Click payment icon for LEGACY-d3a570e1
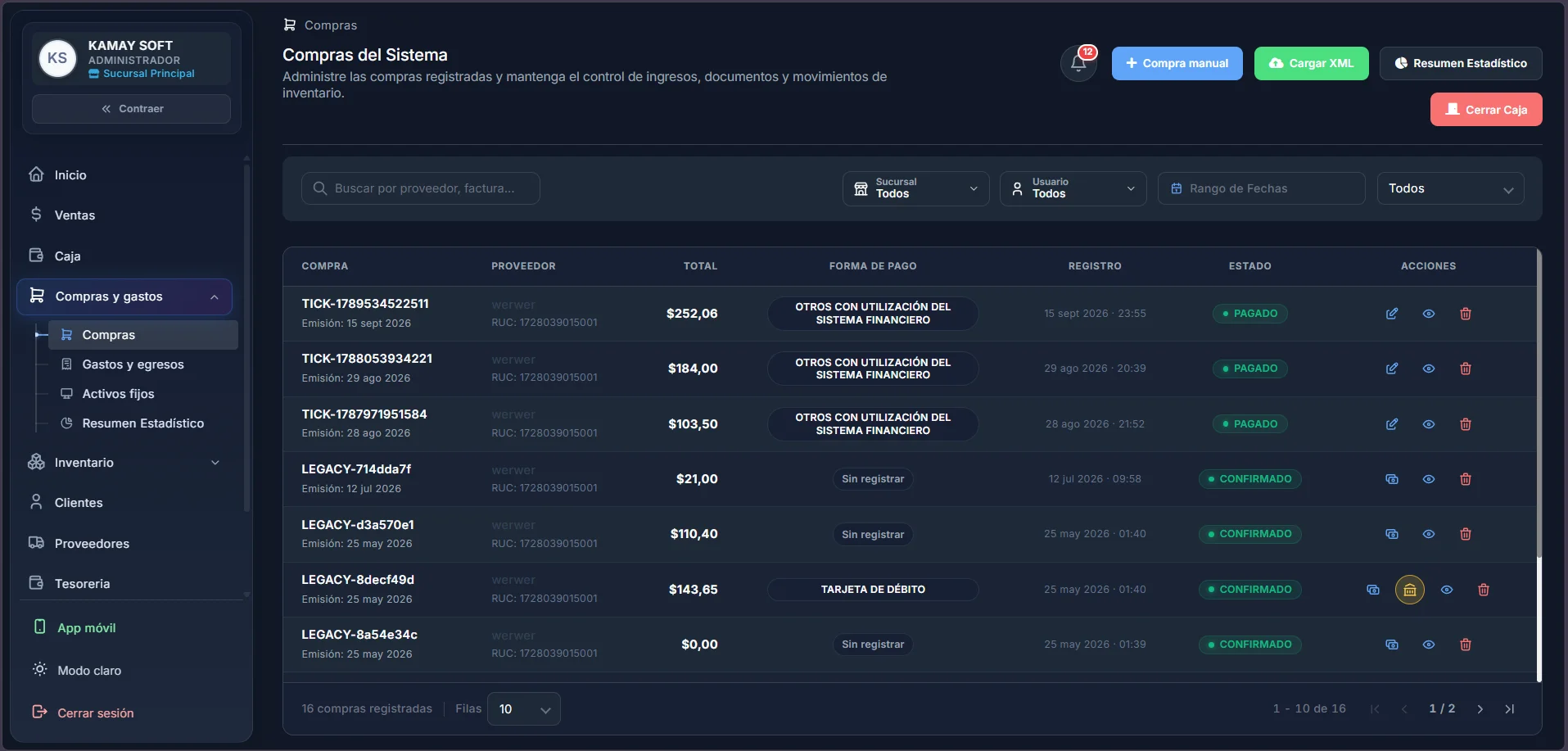 (x=1391, y=534)
